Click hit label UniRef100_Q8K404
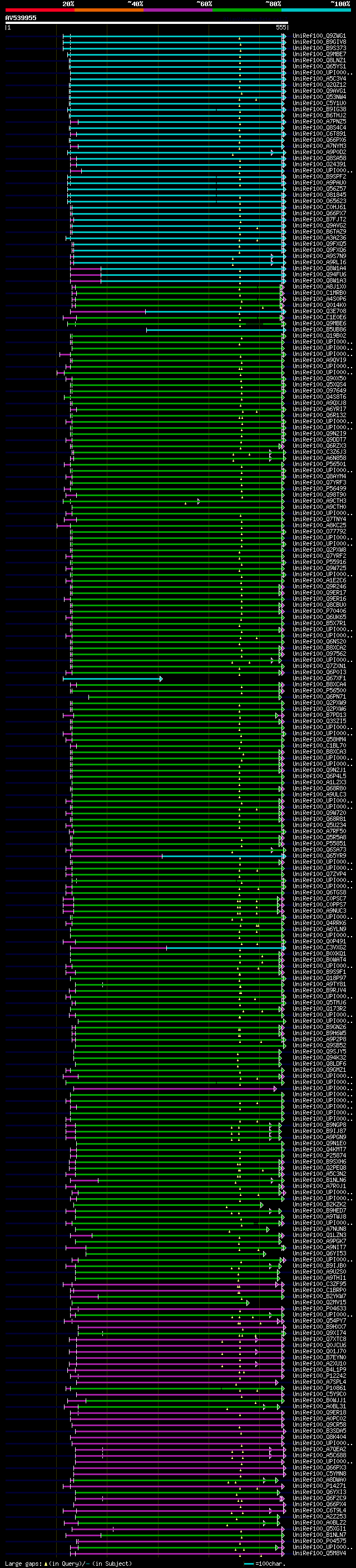Screen dimensions: 356x1568 coord(319,1437)
